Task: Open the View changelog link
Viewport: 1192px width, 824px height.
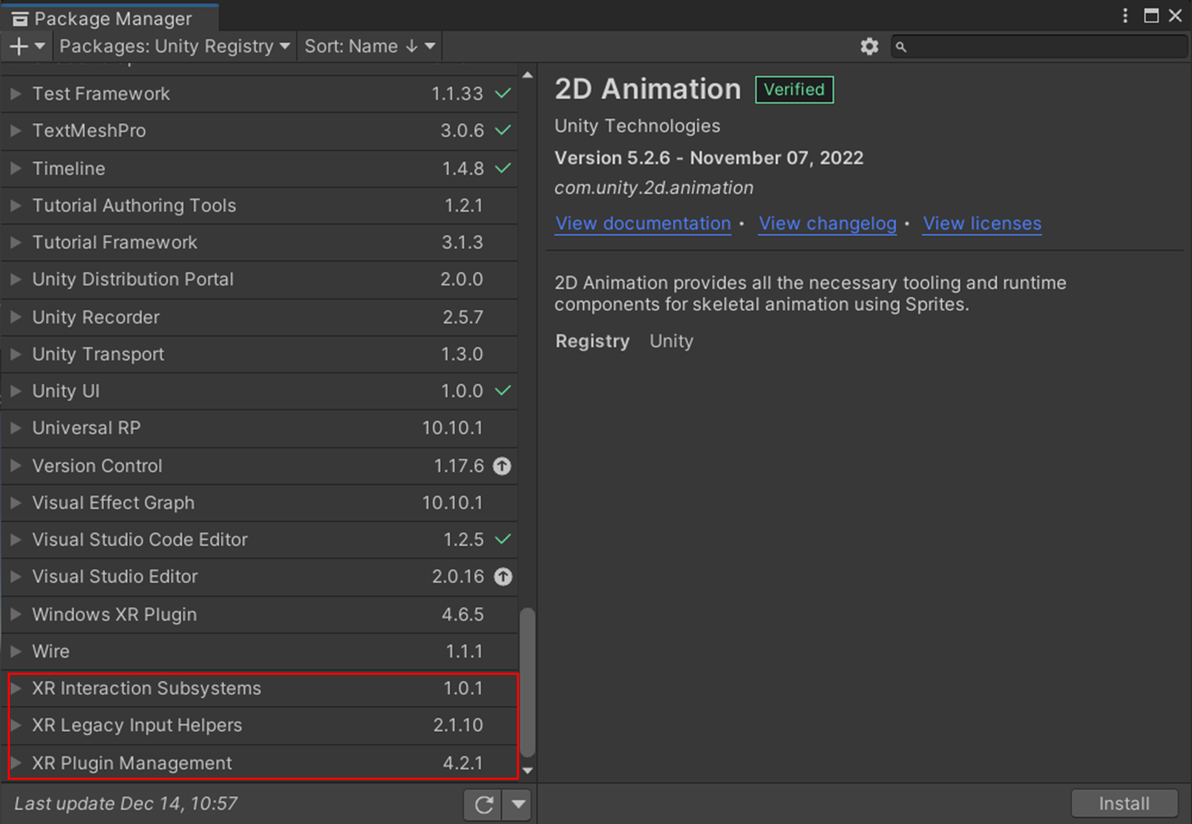Action: tap(827, 223)
